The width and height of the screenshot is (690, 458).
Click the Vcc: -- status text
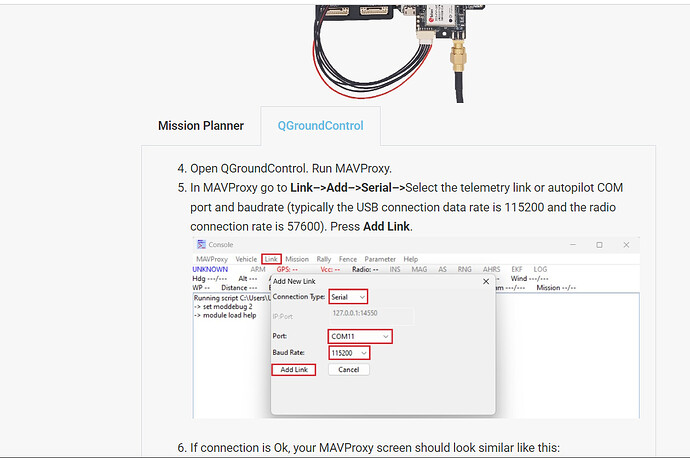click(x=330, y=269)
